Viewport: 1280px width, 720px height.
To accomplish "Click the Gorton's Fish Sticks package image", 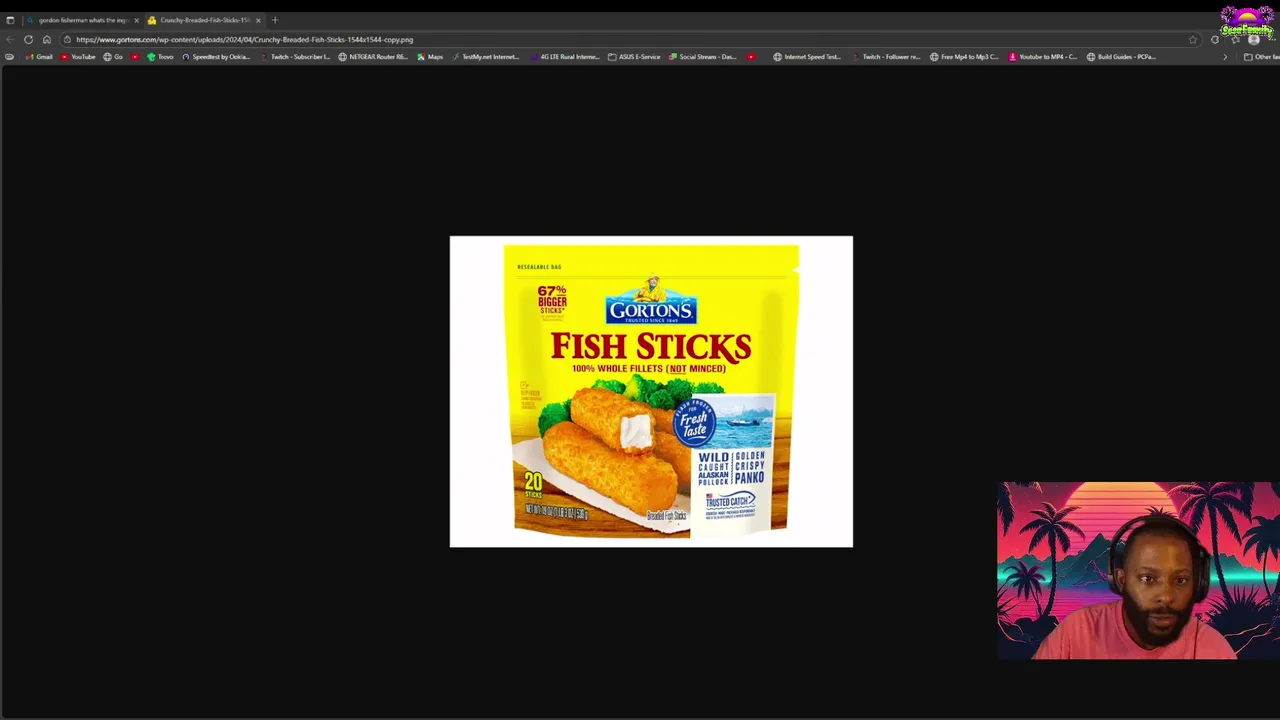I will tap(651, 392).
